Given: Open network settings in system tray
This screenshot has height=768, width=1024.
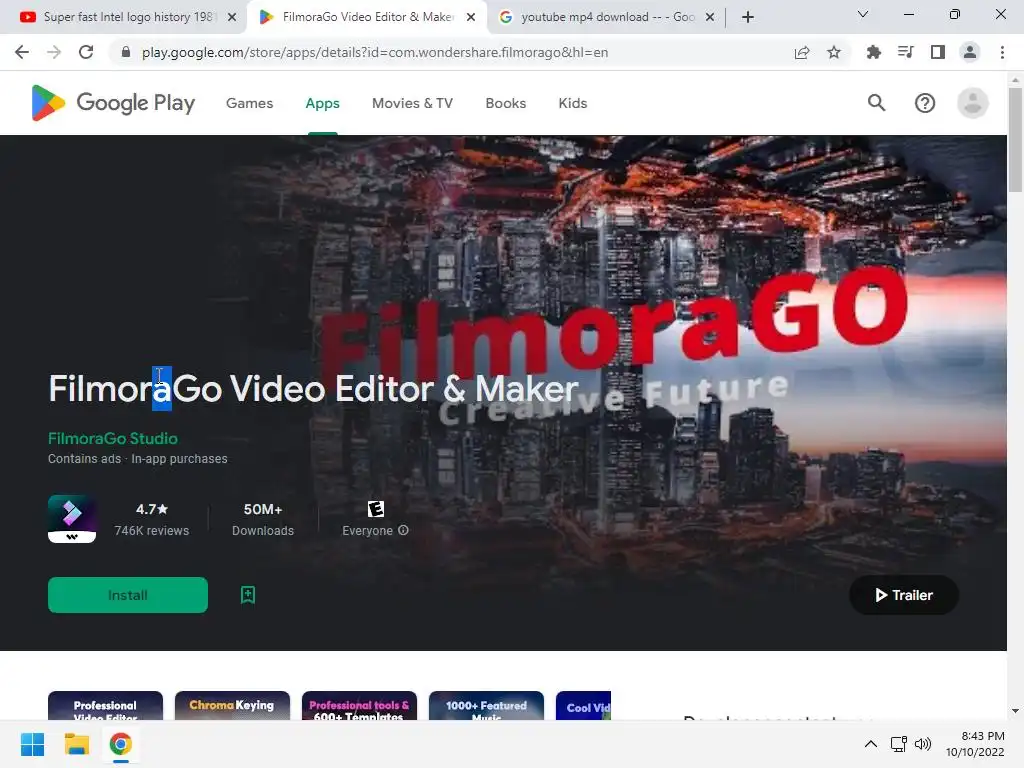Looking at the screenshot, I should tap(899, 744).
